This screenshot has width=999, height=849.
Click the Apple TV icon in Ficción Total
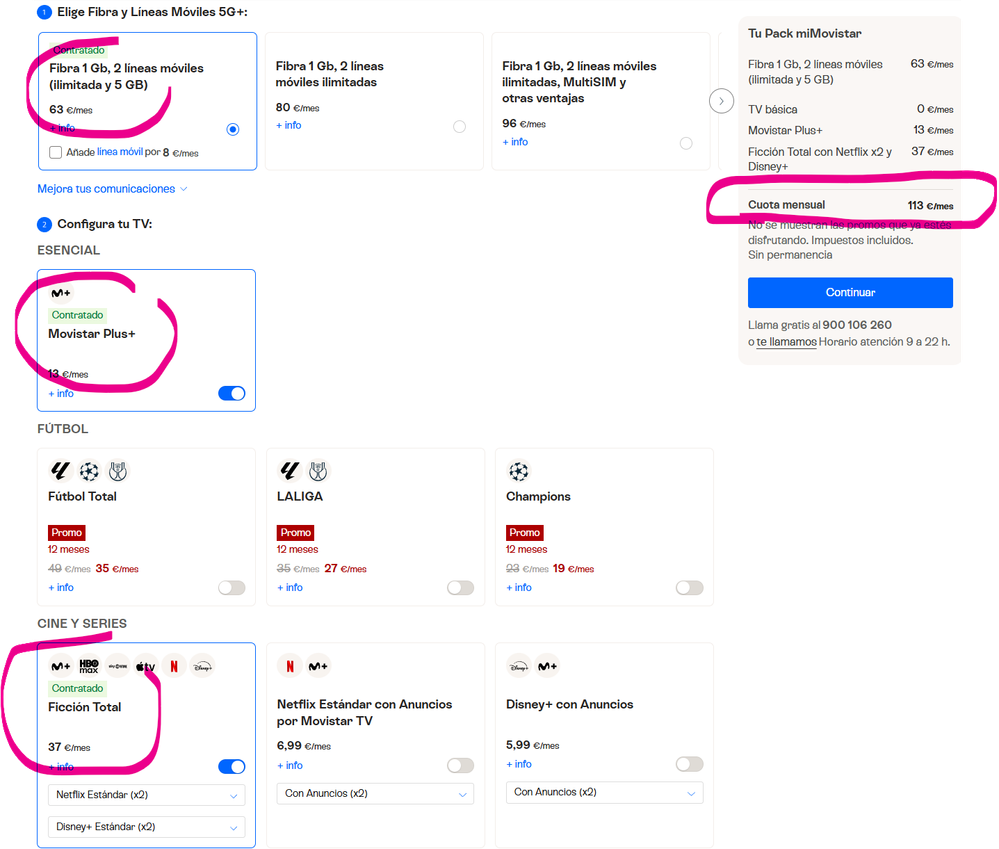tap(146, 666)
